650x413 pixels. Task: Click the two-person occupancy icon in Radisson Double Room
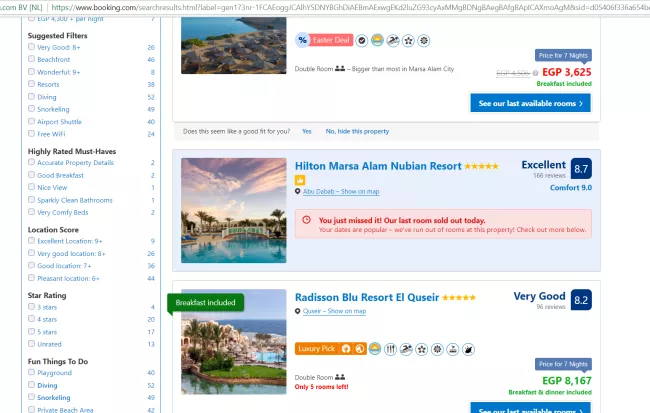[x=340, y=377]
